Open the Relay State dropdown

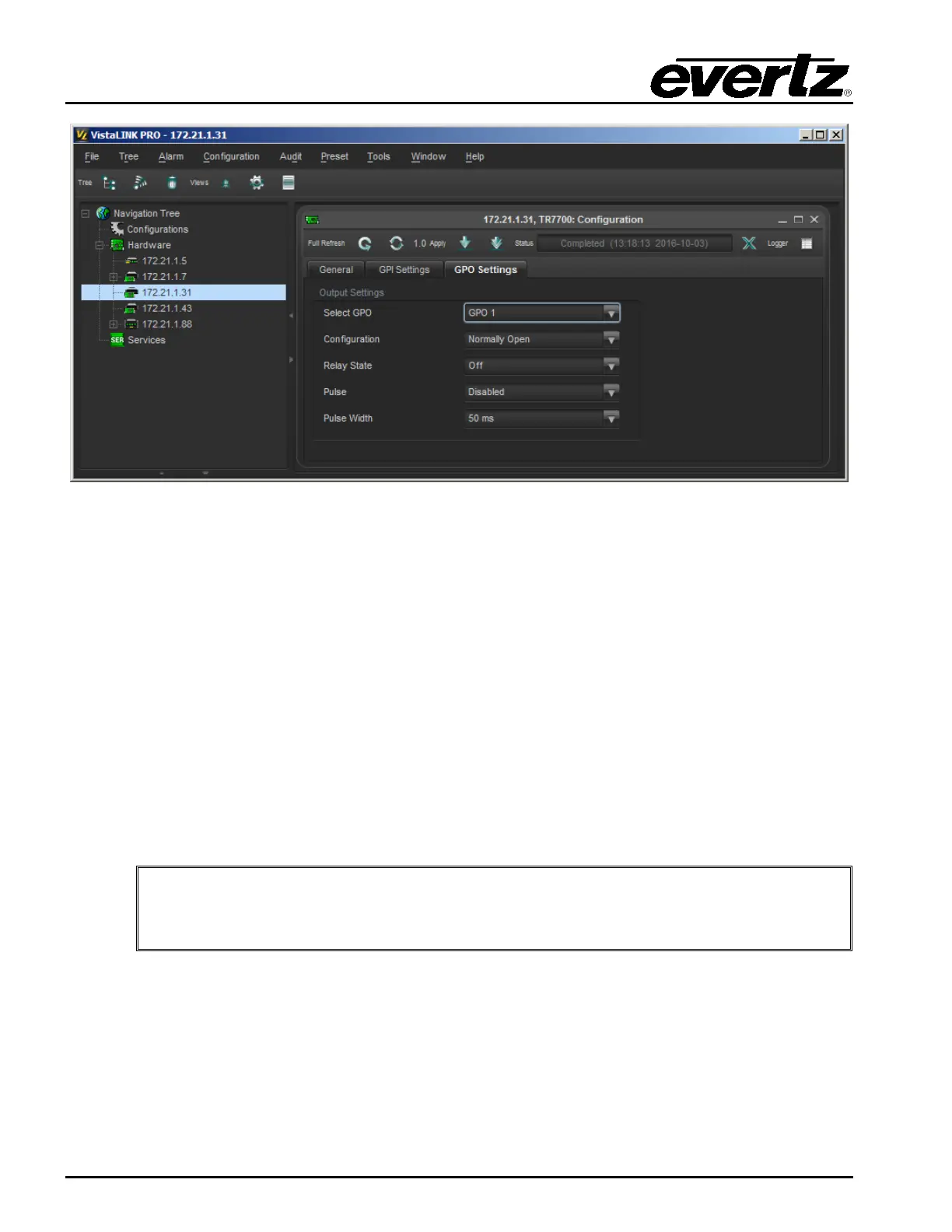click(542, 366)
